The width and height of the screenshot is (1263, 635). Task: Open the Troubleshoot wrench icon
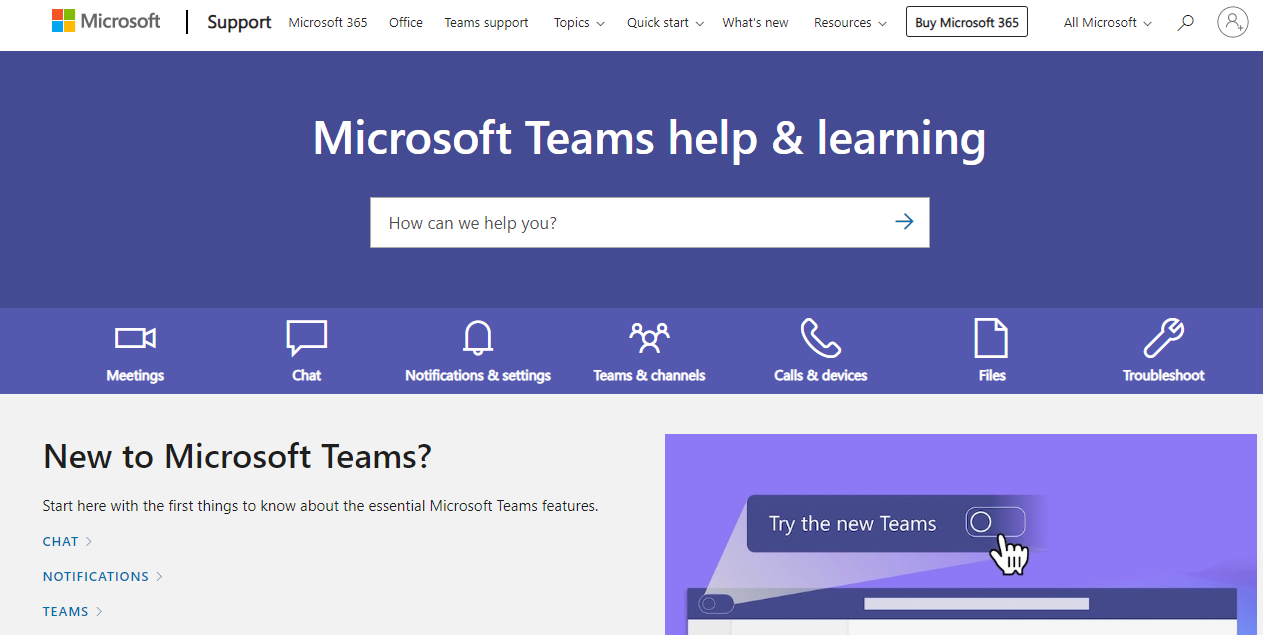click(x=1163, y=350)
